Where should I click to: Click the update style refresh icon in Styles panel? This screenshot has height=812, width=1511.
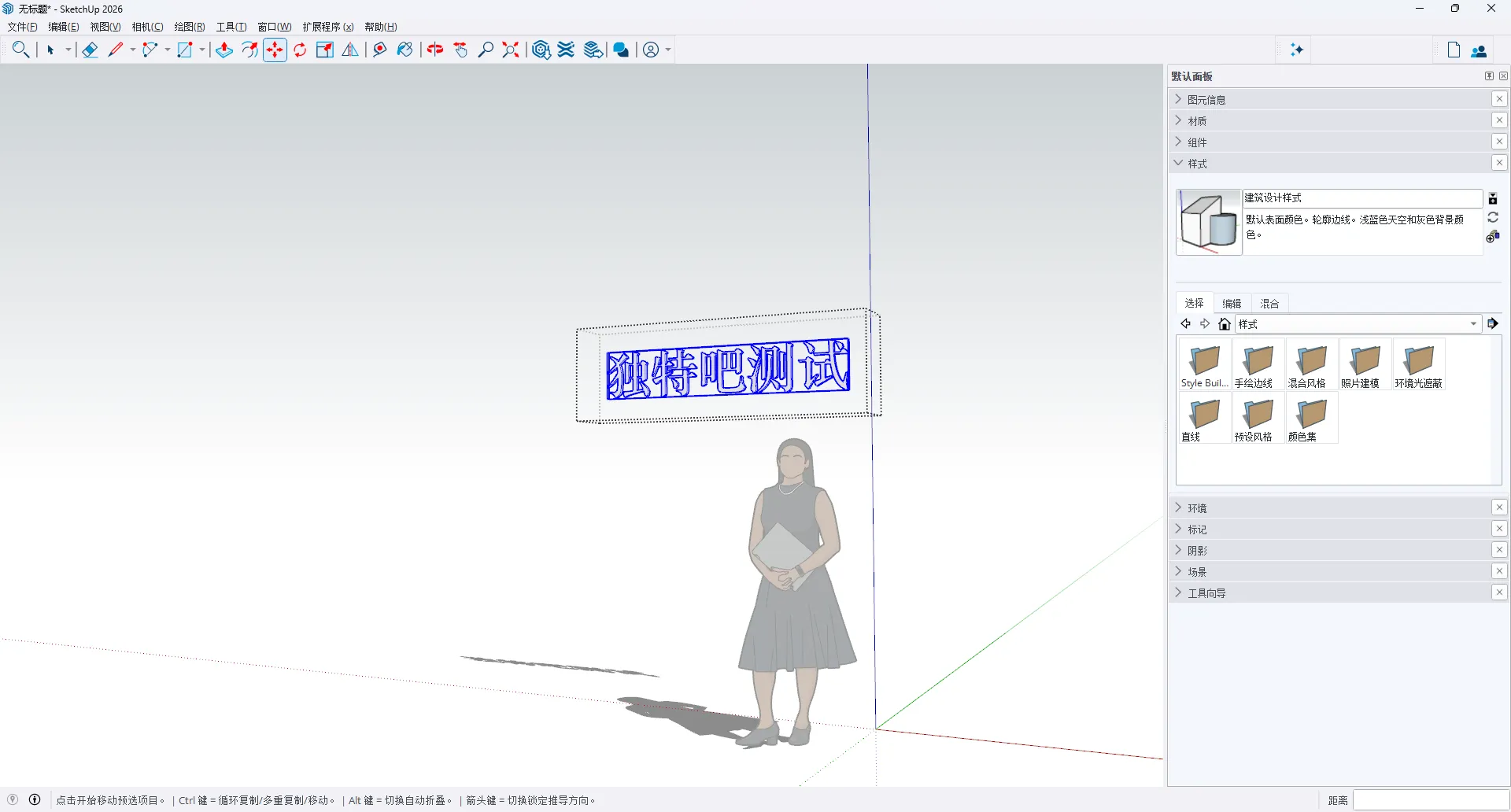pos(1493,217)
